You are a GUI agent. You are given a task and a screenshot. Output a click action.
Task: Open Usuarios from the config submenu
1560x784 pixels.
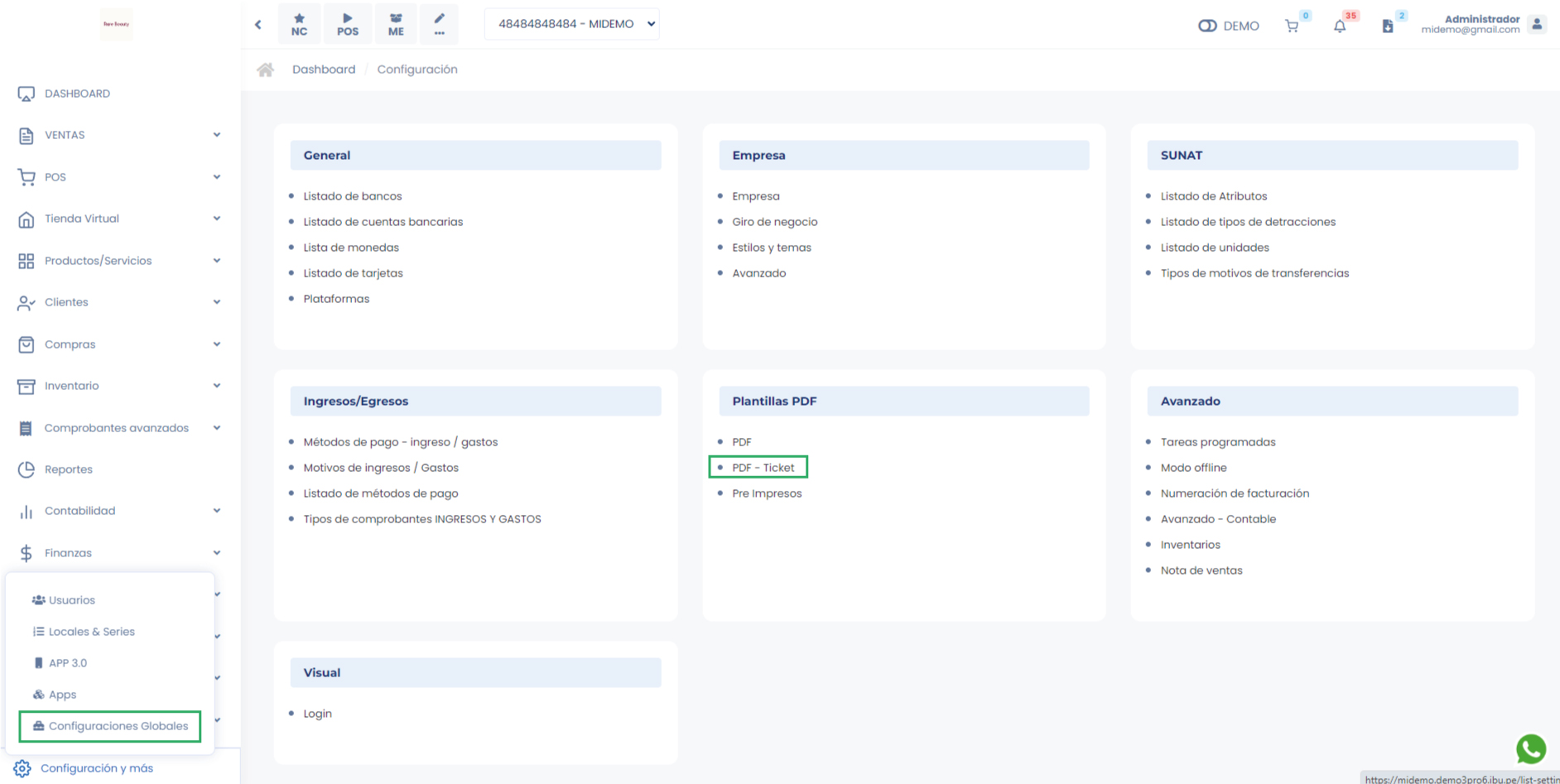click(71, 600)
